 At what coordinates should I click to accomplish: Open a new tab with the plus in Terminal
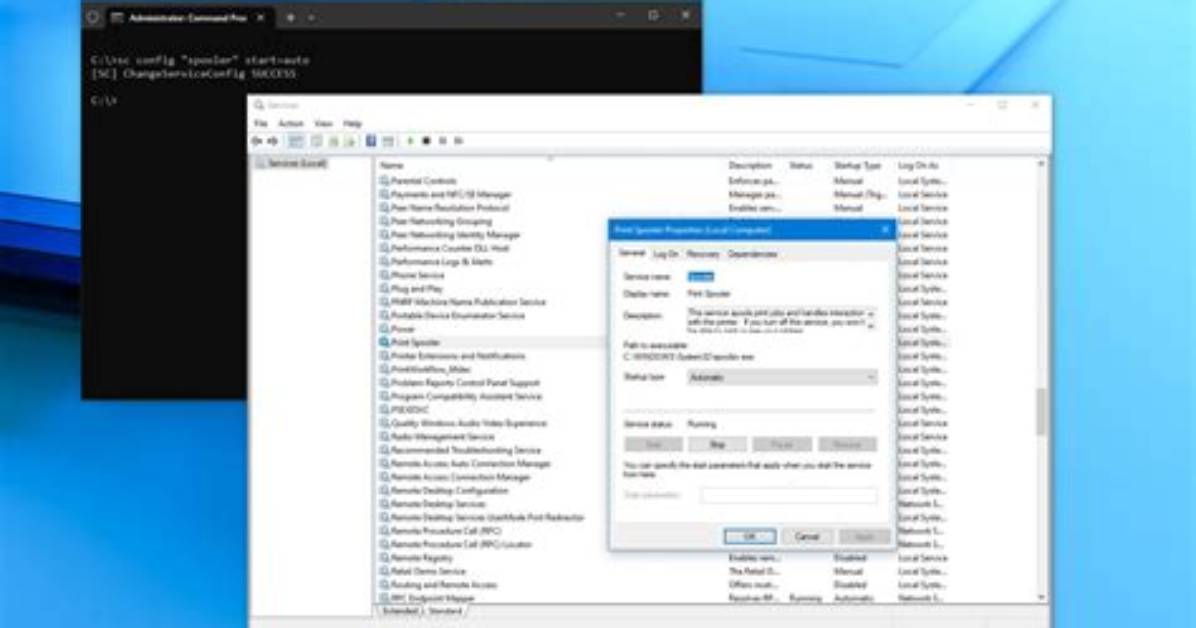(x=291, y=18)
